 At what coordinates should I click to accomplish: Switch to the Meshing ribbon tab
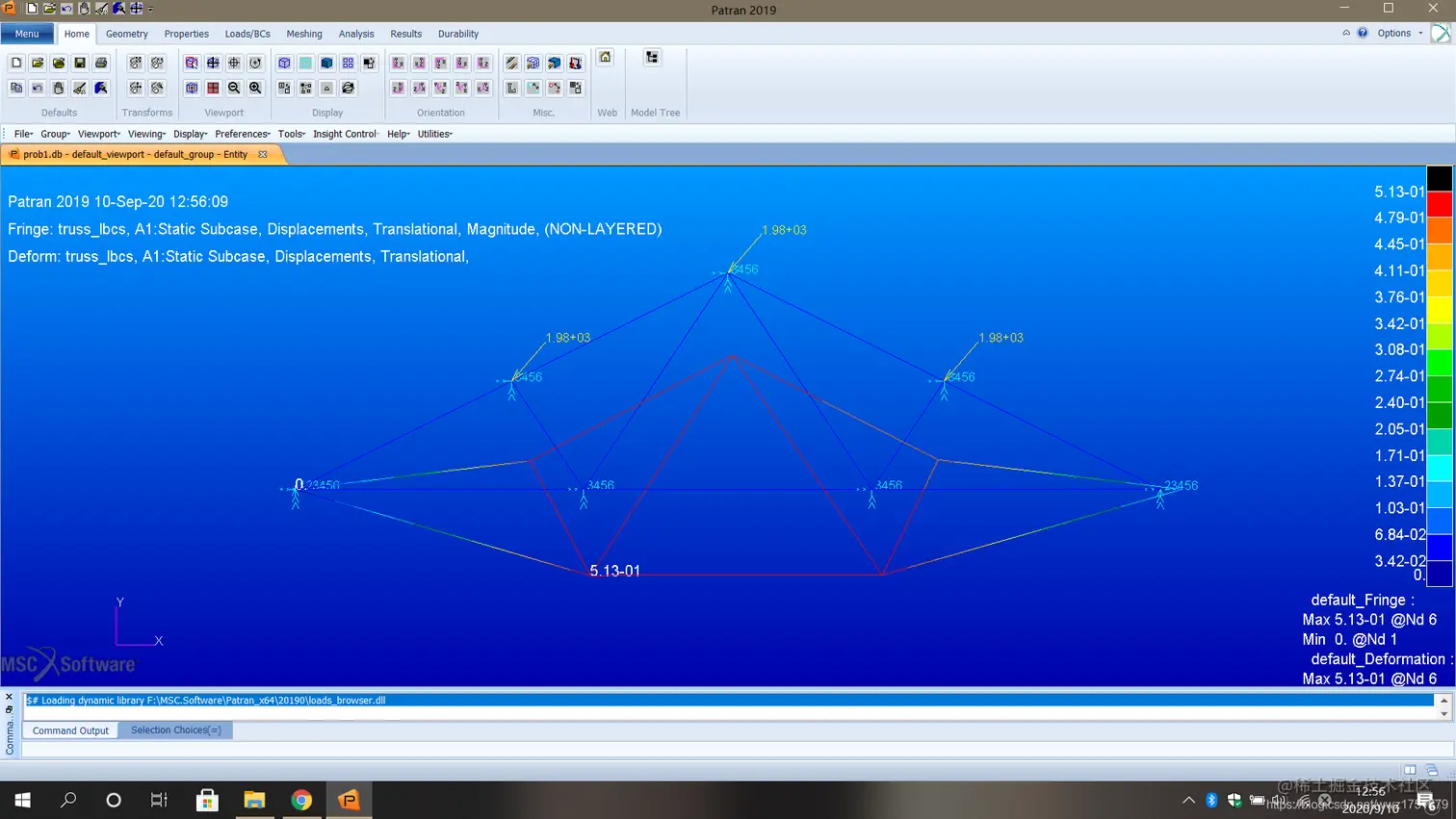click(x=304, y=34)
